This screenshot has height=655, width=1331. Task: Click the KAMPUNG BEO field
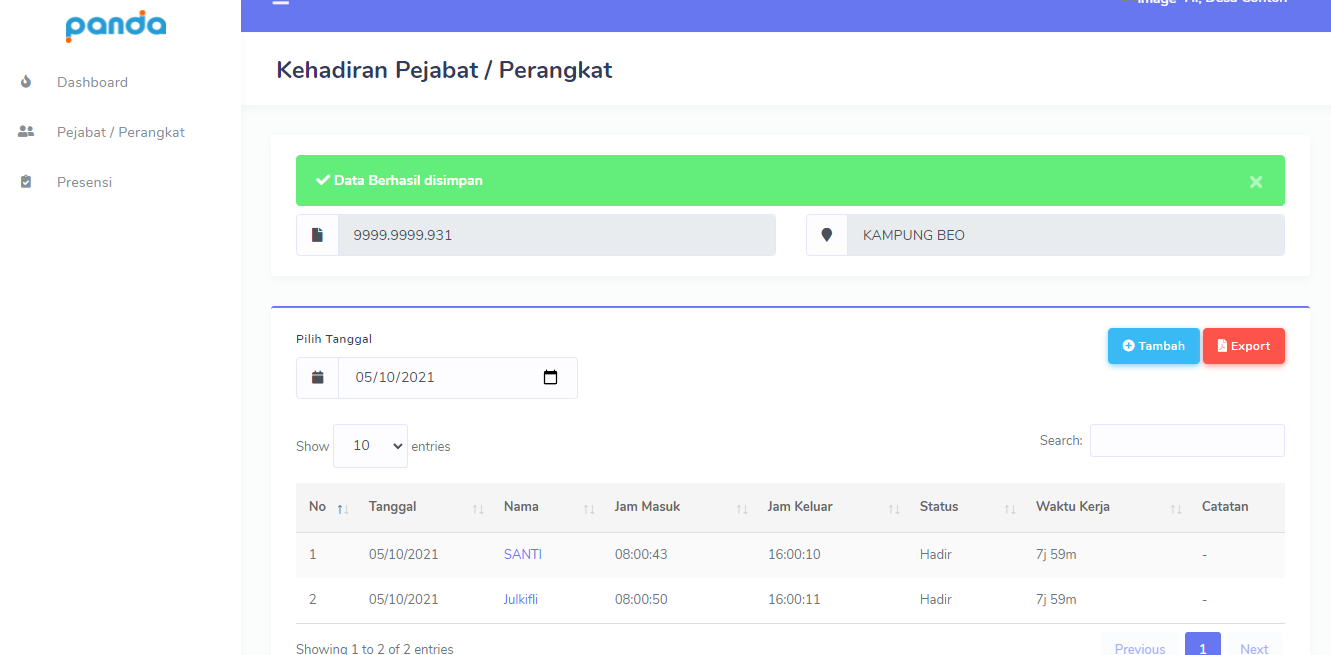(1066, 235)
